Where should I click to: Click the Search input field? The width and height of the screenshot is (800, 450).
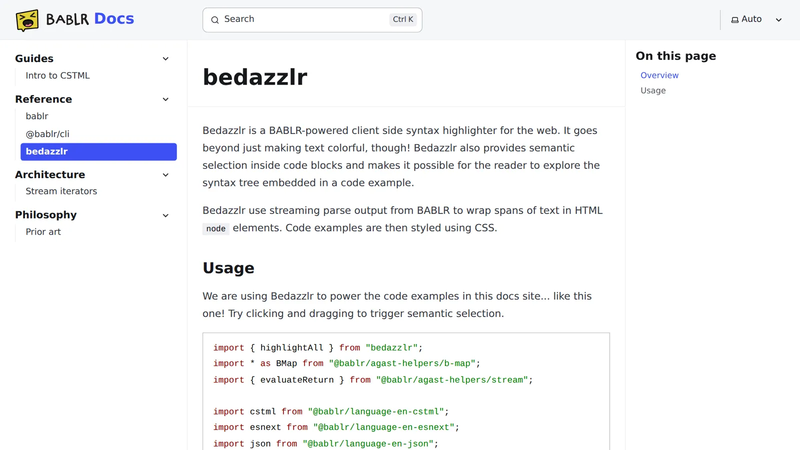312,20
